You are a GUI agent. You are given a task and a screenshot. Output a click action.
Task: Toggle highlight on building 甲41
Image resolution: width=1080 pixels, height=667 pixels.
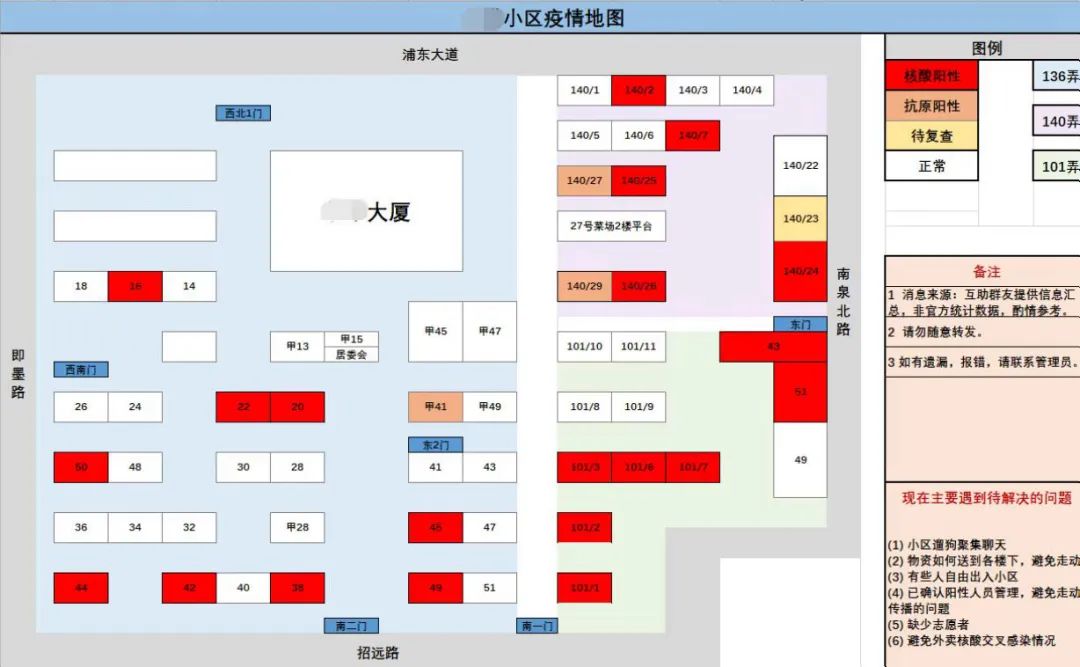click(434, 407)
